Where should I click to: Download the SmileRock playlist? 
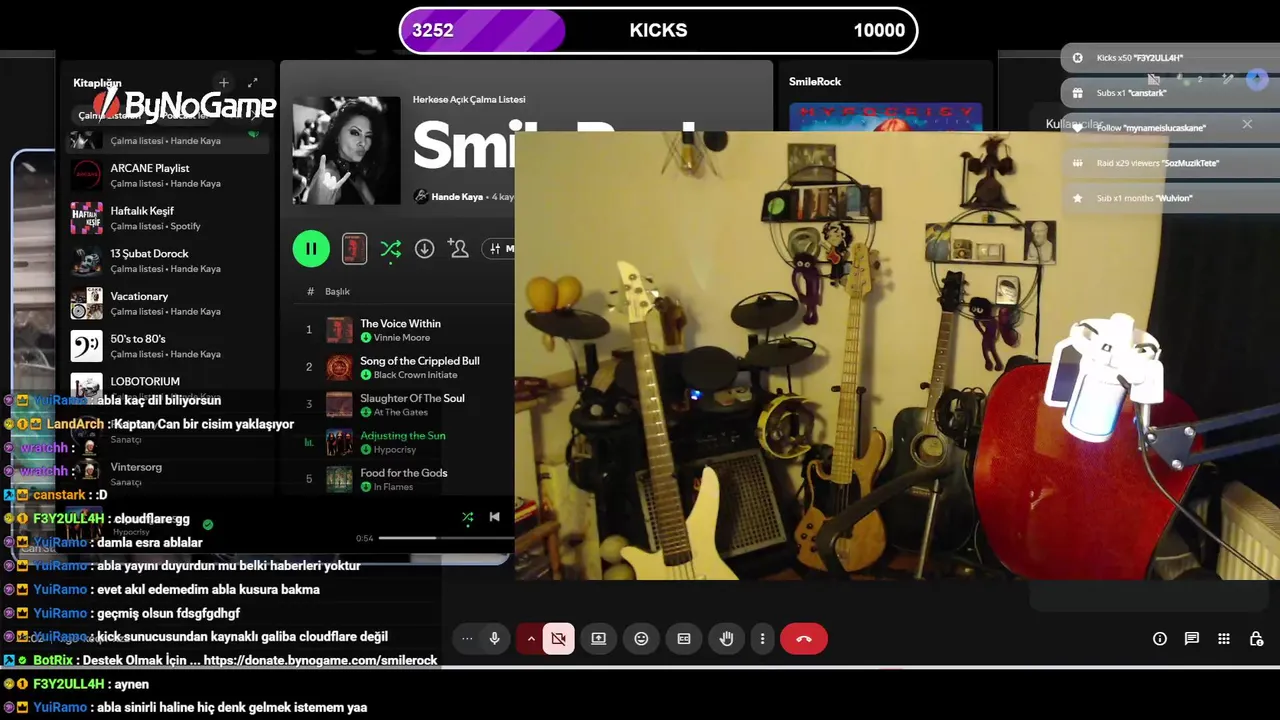coord(425,249)
